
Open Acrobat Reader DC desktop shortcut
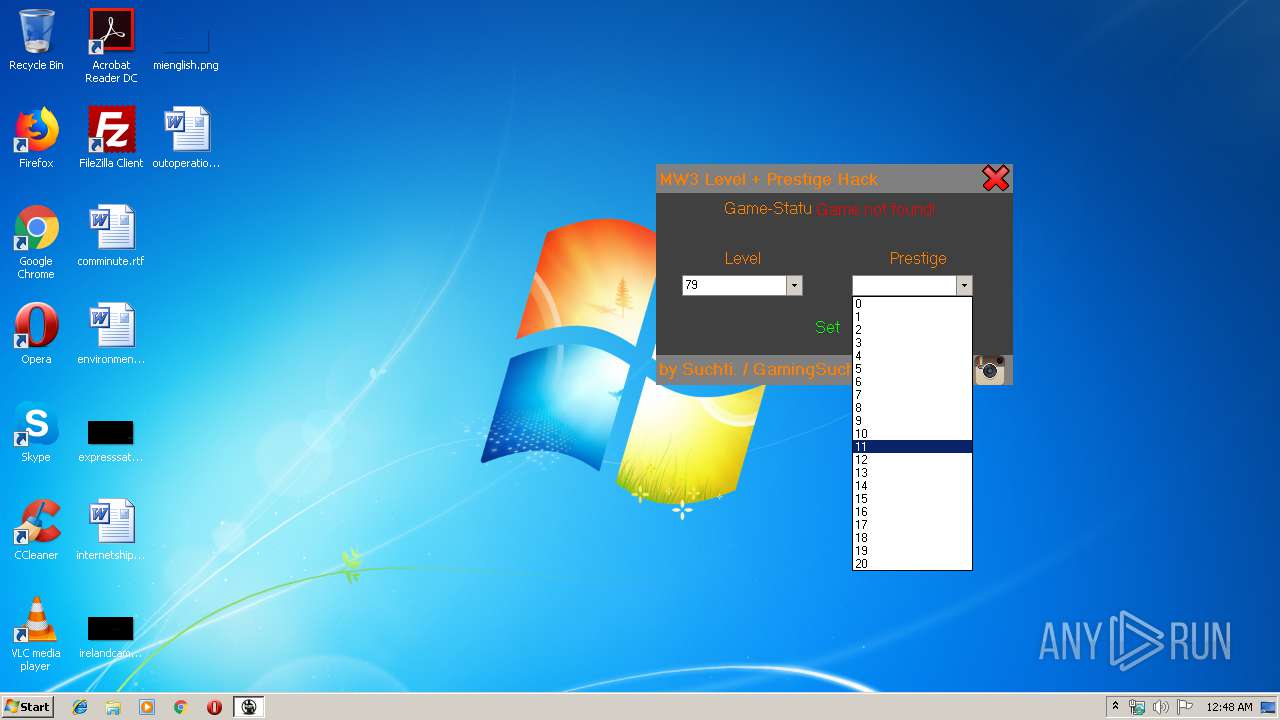[x=111, y=46]
